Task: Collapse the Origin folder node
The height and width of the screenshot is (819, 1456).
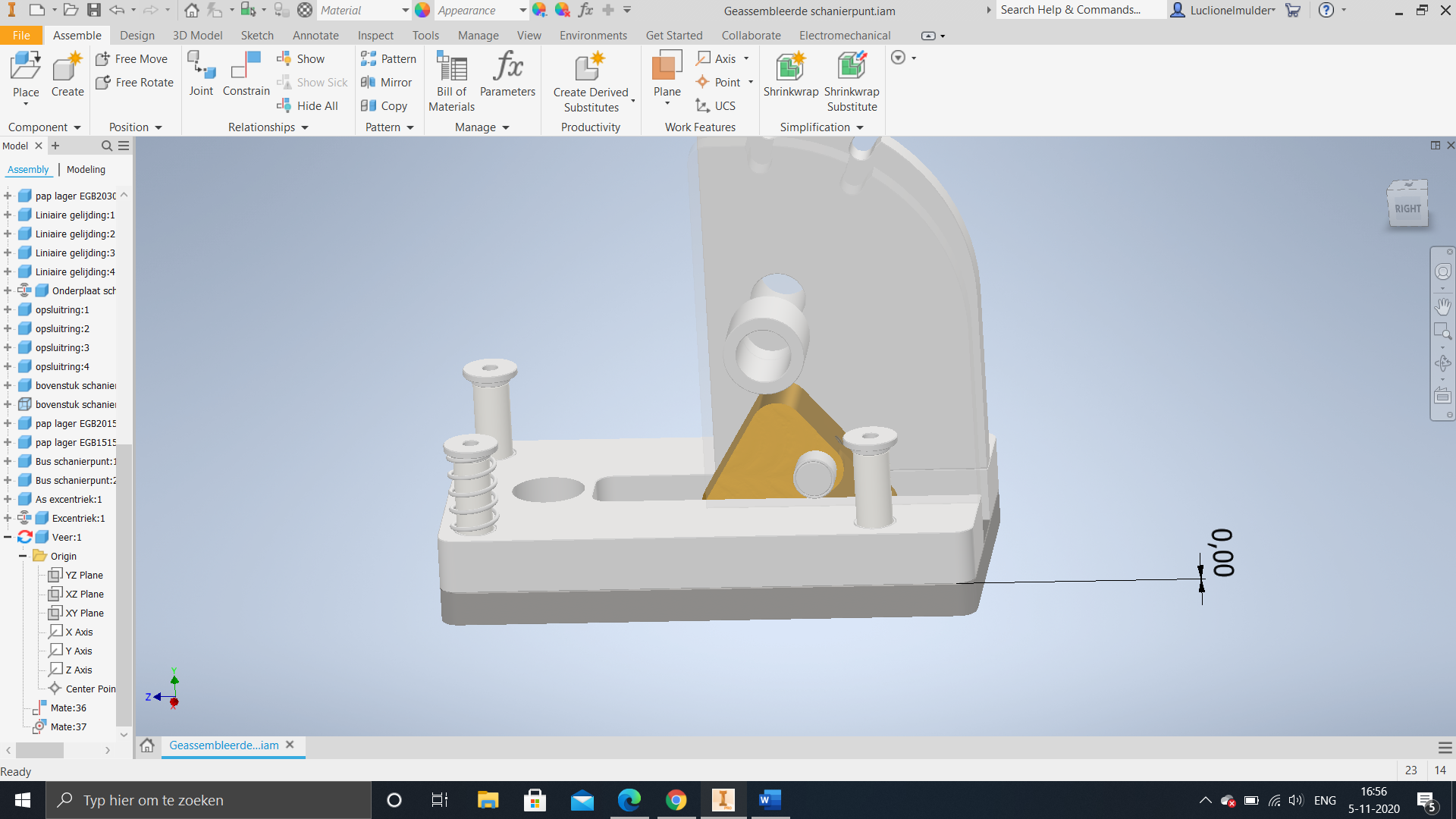Action: 23,556
